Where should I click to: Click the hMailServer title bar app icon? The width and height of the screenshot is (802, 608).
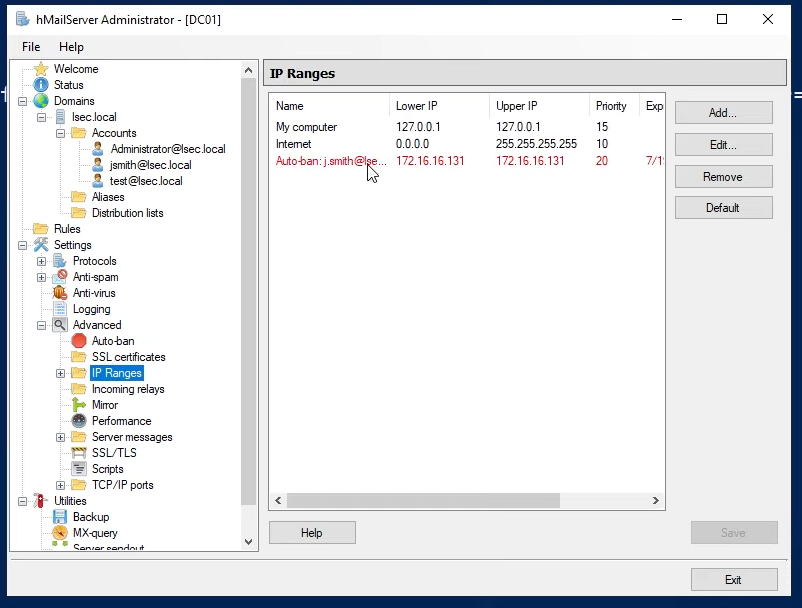[x=23, y=19]
